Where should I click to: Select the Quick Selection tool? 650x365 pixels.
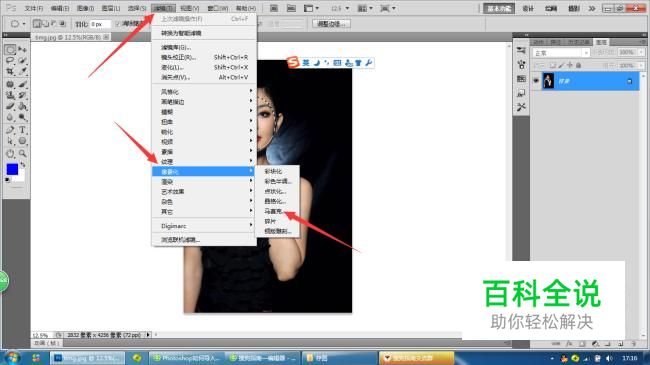(22, 61)
